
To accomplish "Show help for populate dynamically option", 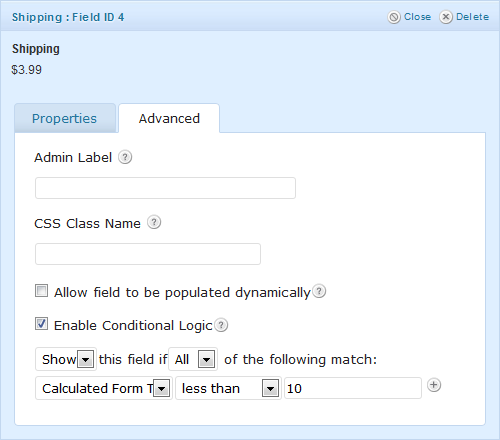I will 319,291.
